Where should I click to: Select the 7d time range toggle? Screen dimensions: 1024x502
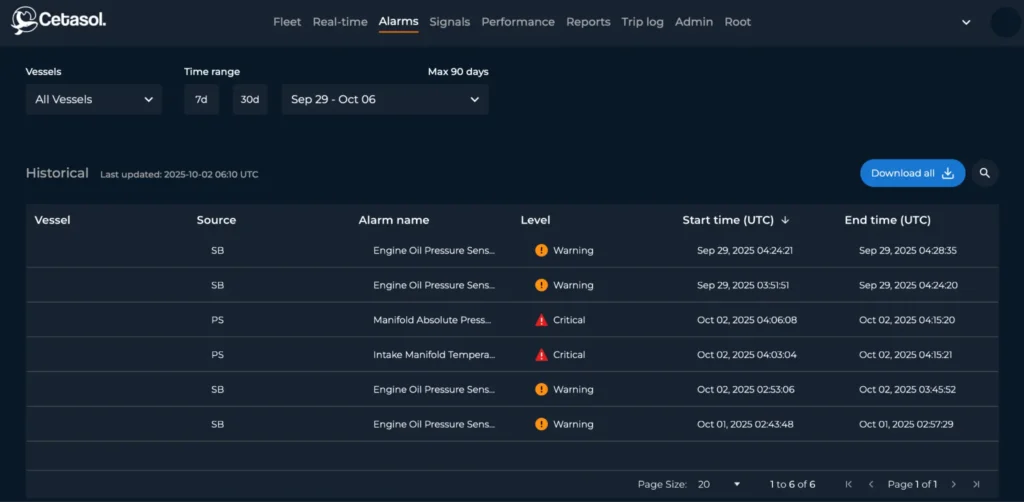click(201, 100)
